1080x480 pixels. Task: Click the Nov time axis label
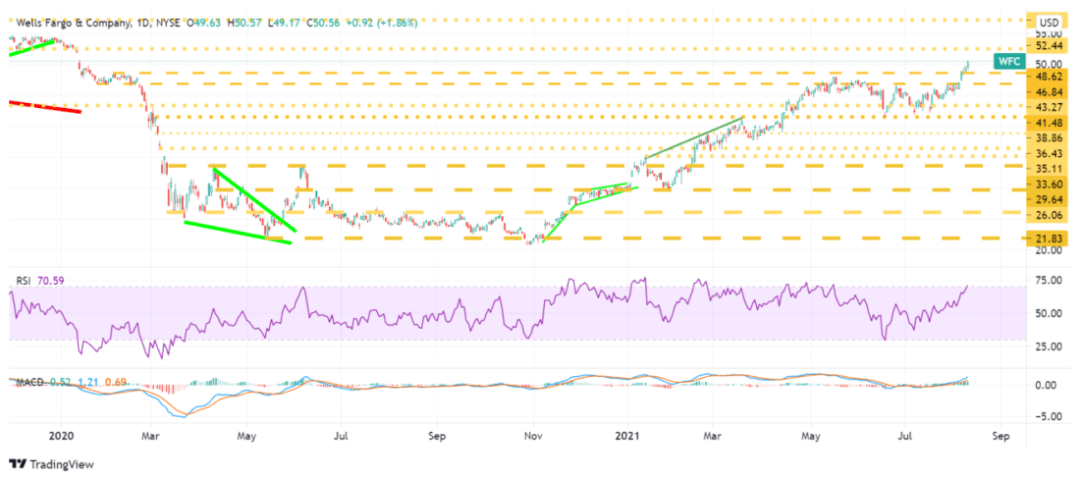tap(533, 436)
